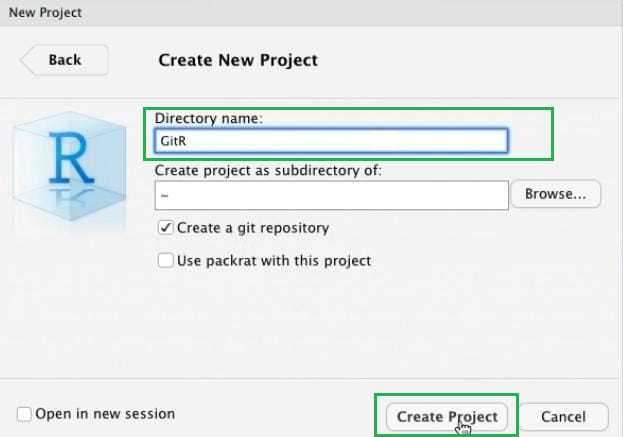623x437 pixels.
Task: Open the Browse... folder chooser
Action: point(556,194)
